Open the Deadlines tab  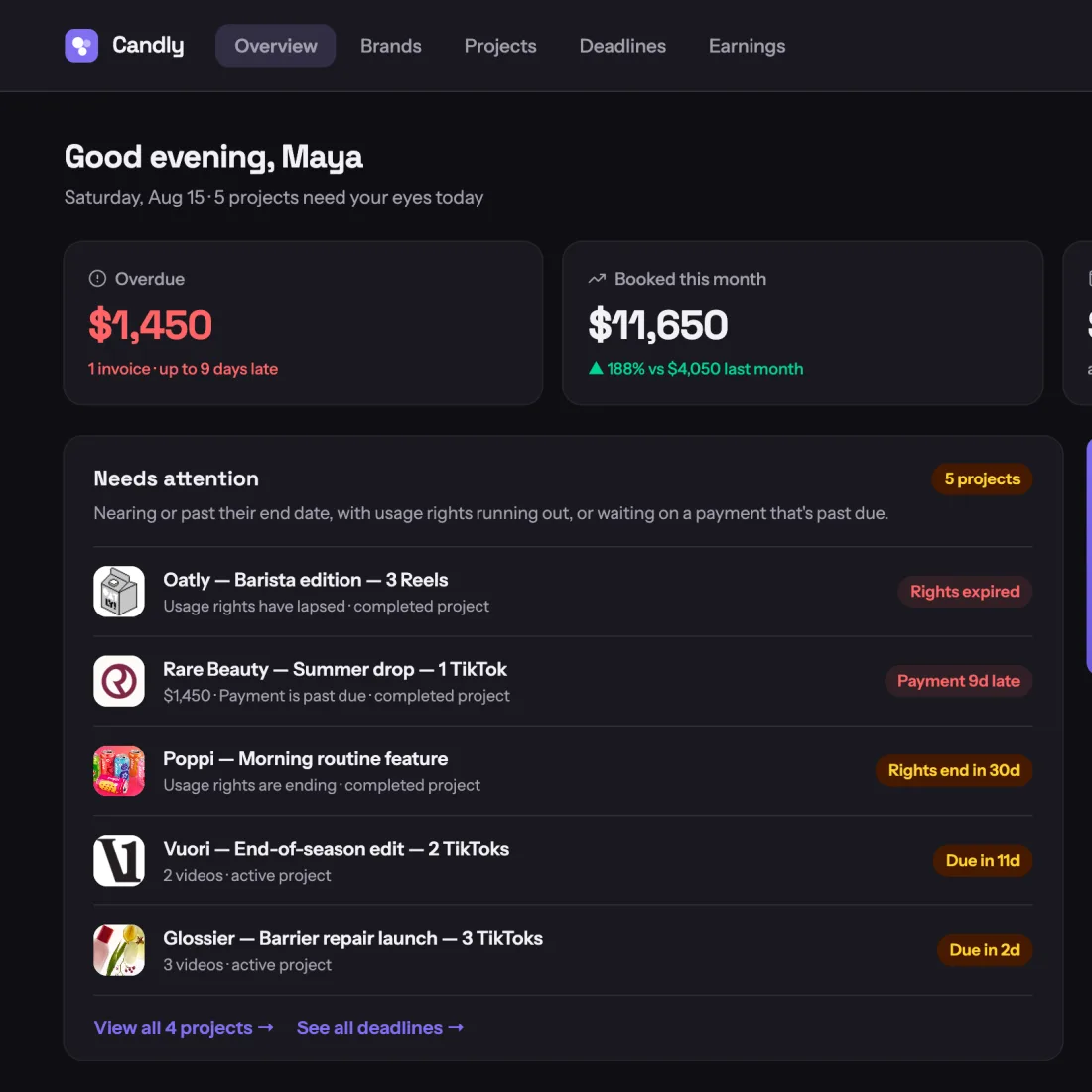(622, 46)
